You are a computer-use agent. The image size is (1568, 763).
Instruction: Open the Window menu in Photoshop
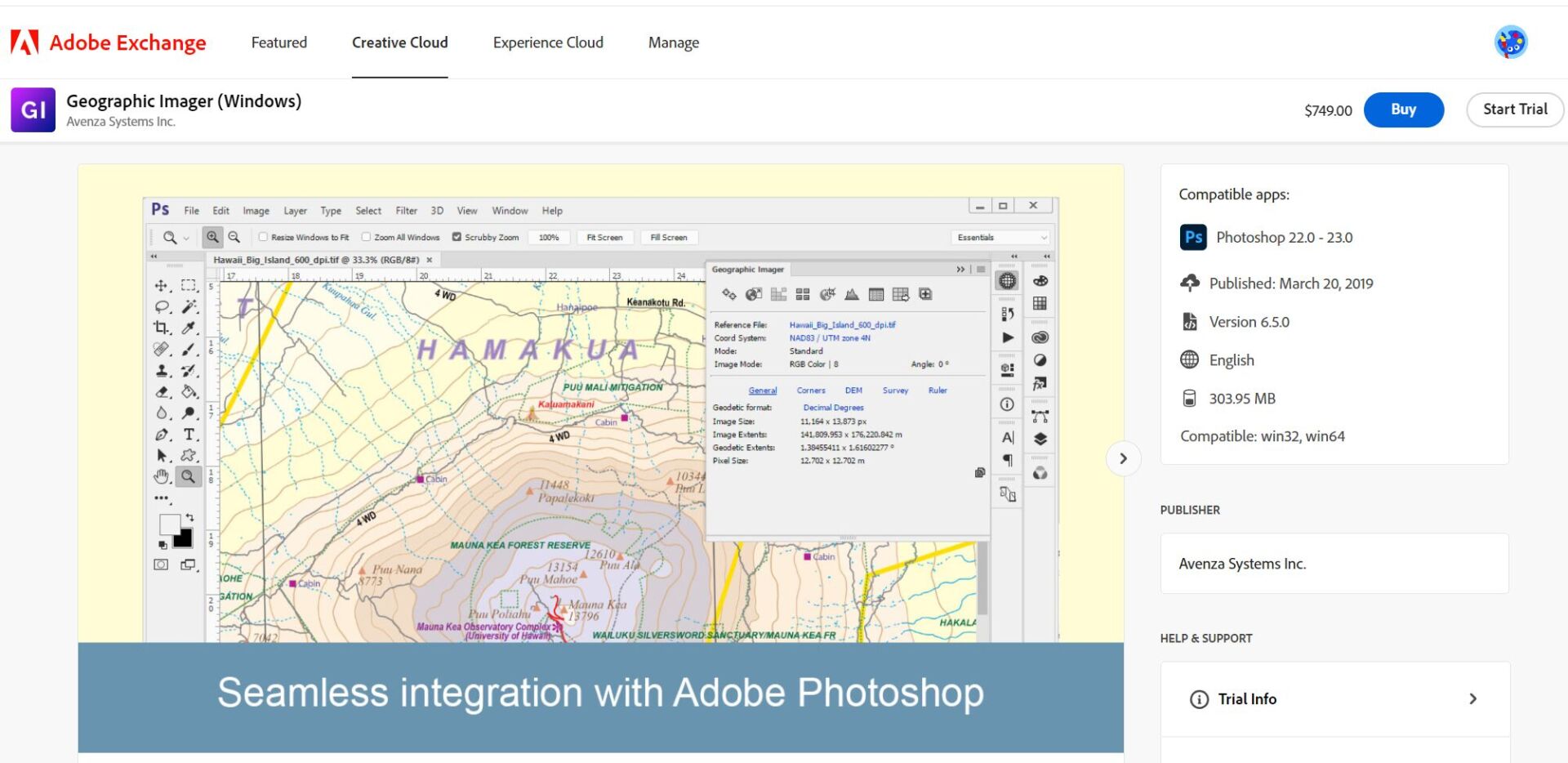pyautogui.click(x=510, y=211)
